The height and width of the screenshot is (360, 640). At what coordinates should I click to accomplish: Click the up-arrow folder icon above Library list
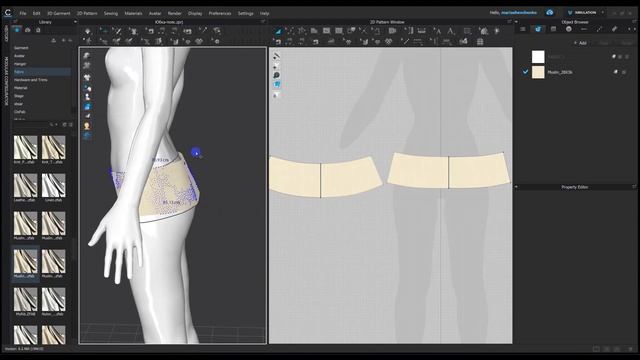click(53, 40)
